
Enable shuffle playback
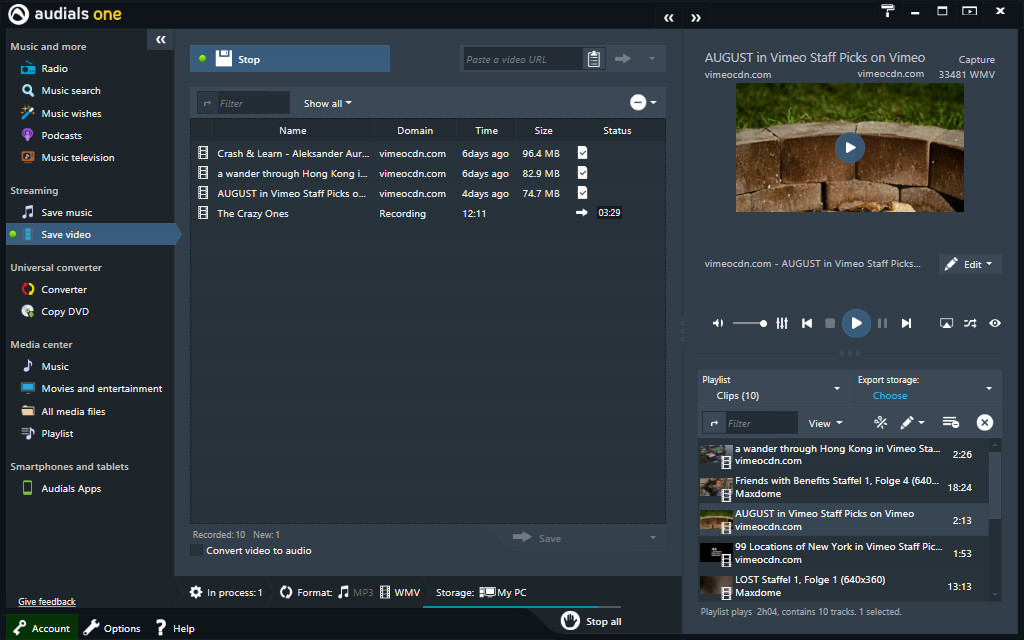[969, 323]
